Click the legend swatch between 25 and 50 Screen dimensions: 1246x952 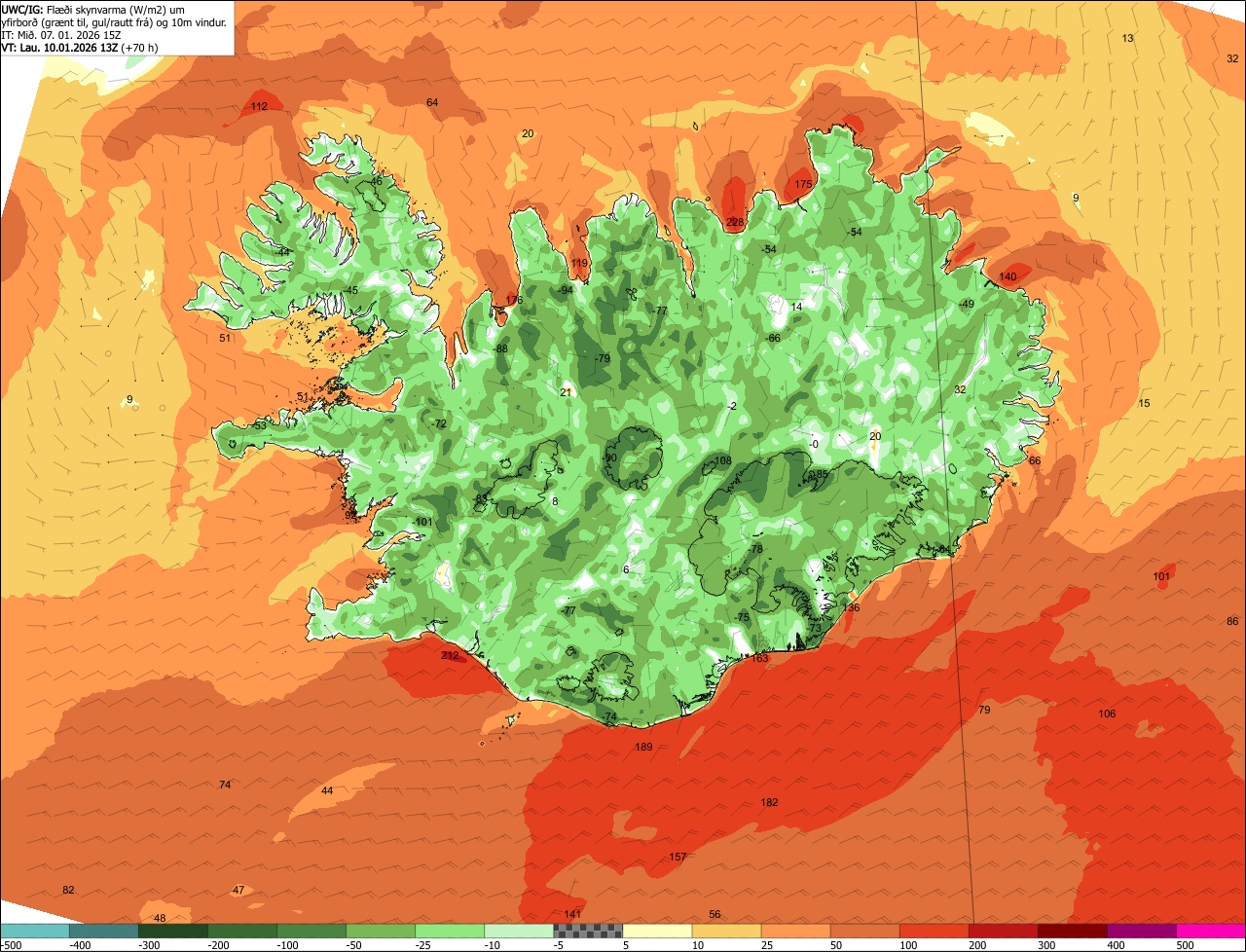click(x=795, y=931)
